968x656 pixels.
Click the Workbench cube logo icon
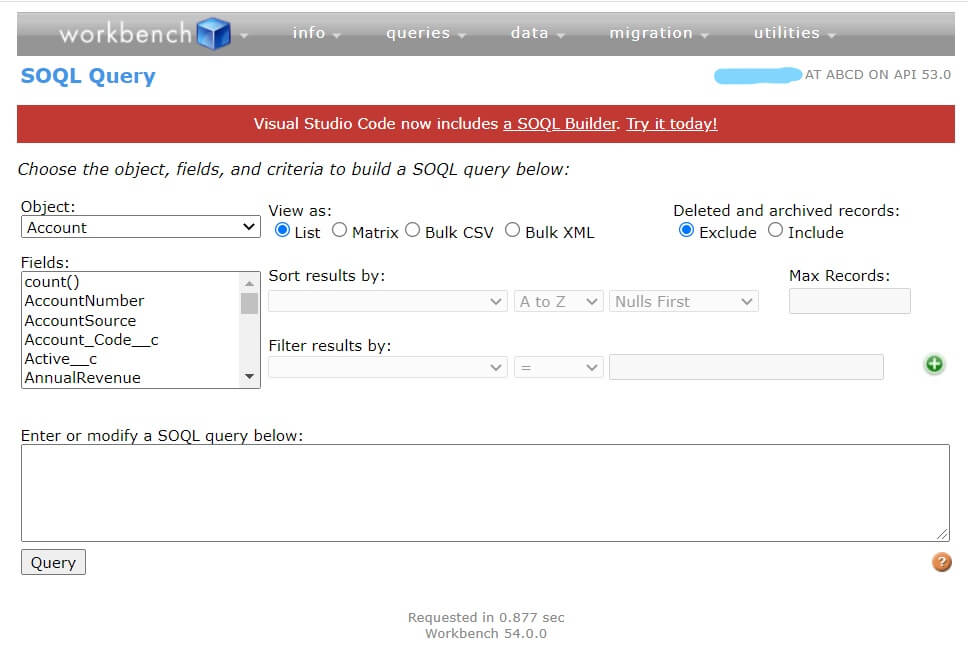pyautogui.click(x=213, y=34)
